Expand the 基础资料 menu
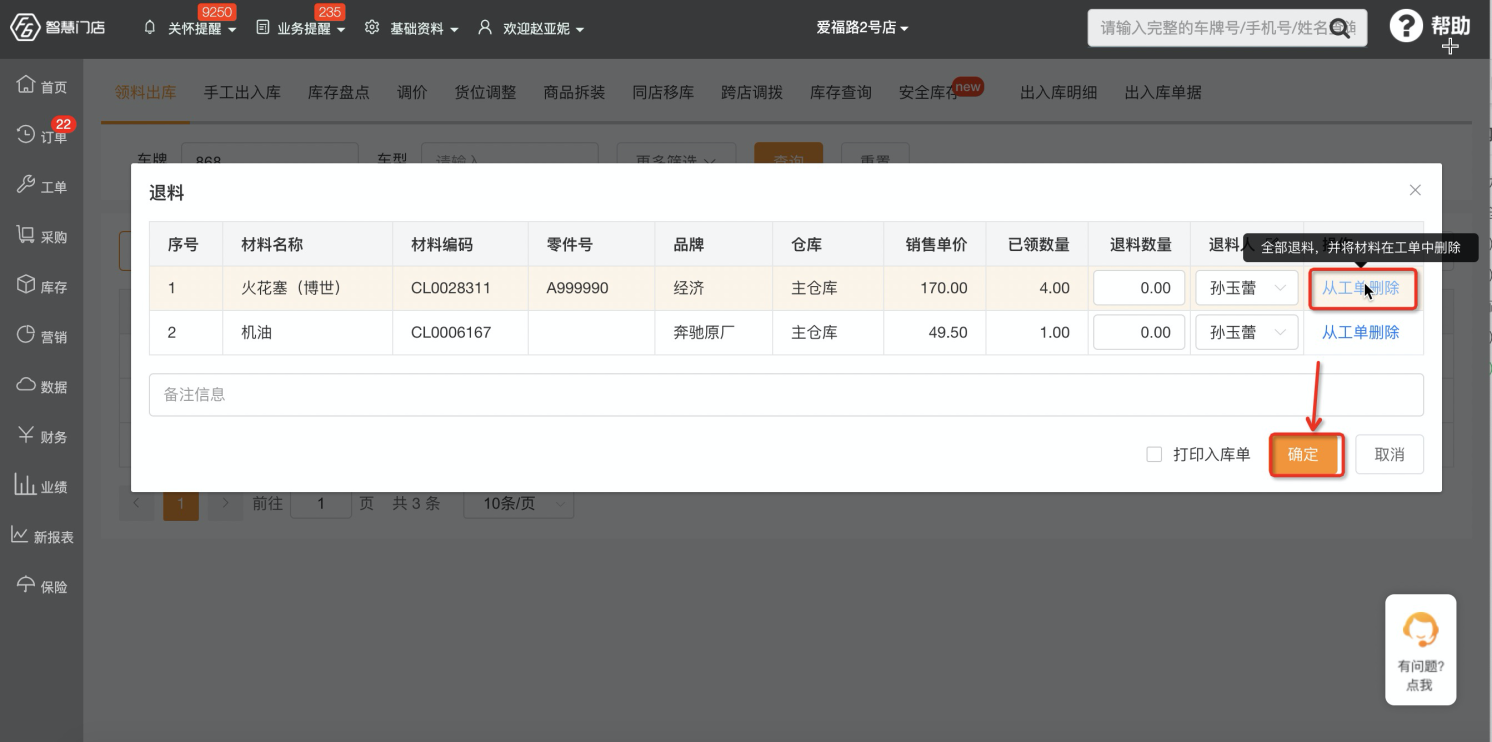Image resolution: width=1492 pixels, height=742 pixels. pyautogui.click(x=424, y=29)
